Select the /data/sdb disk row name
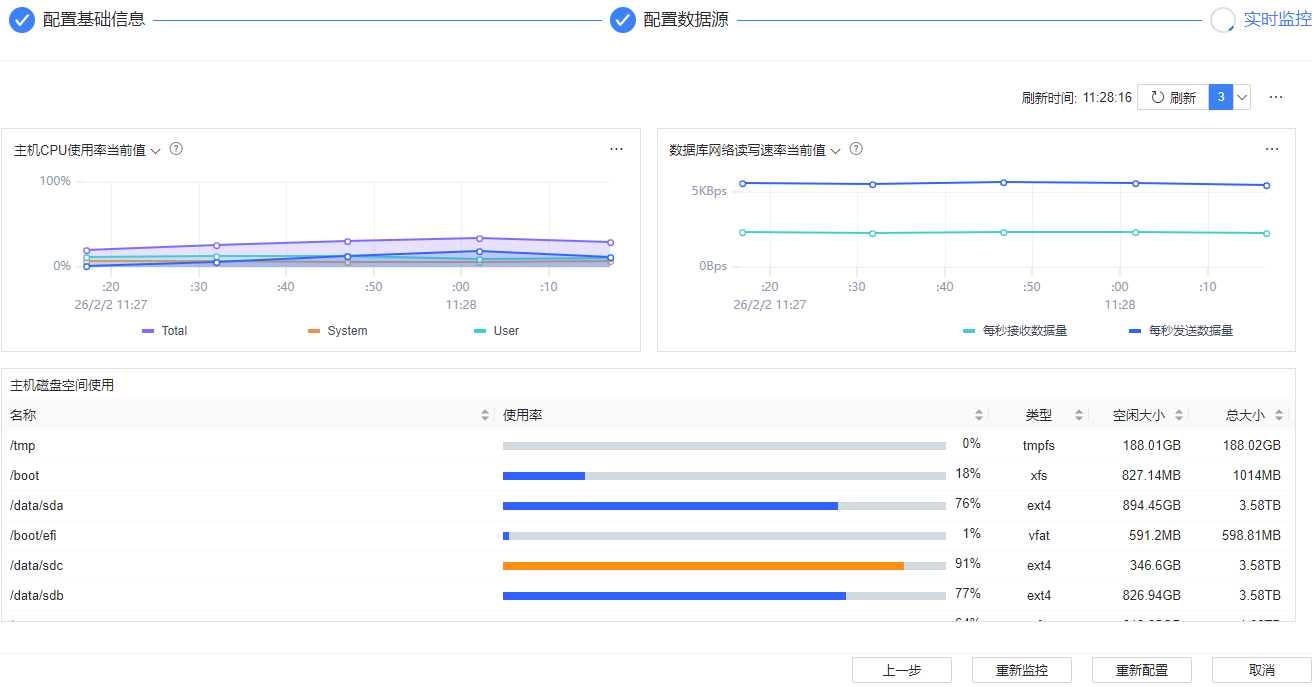 pyautogui.click(x=37, y=596)
